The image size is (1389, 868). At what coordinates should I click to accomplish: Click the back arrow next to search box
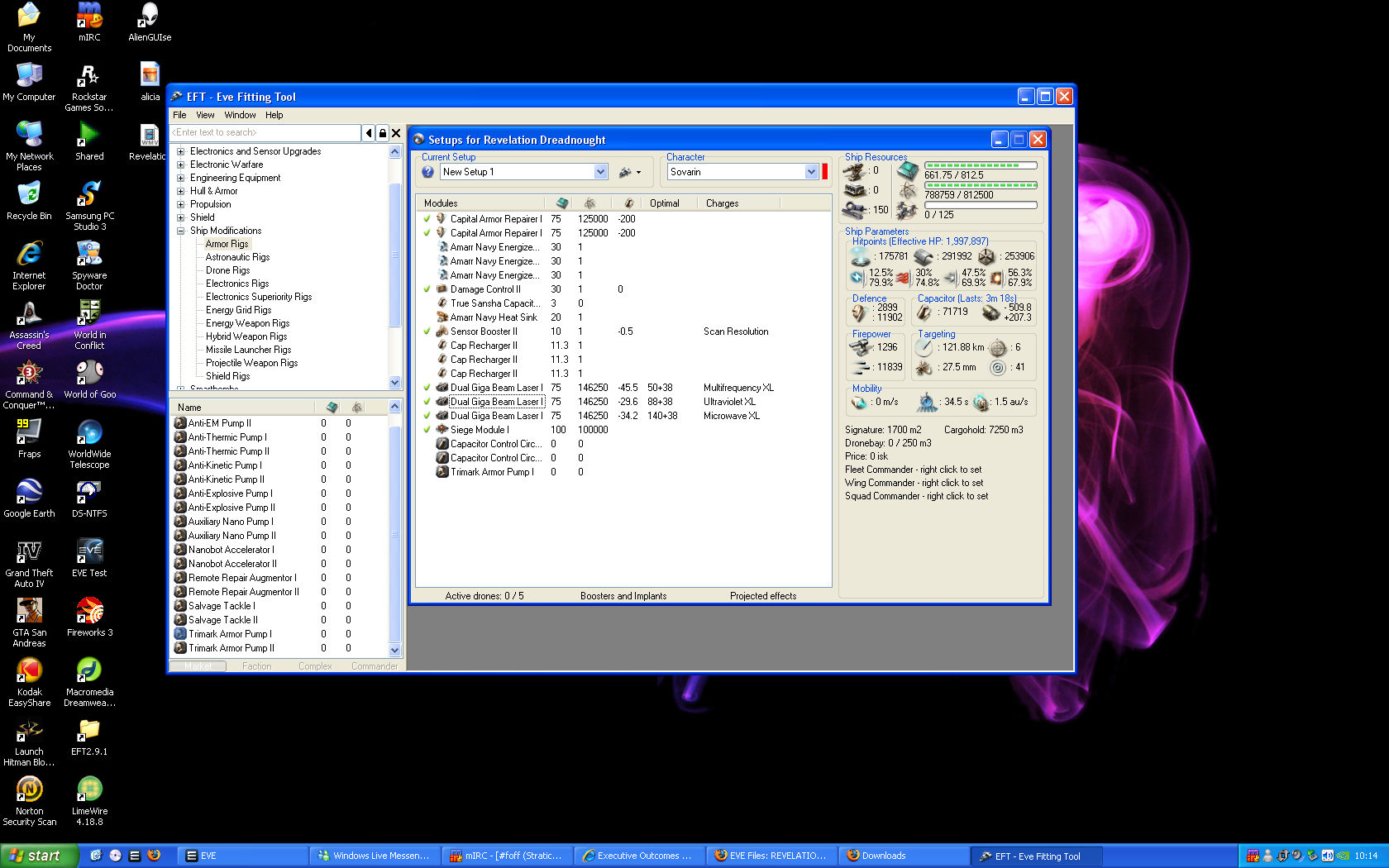coord(369,133)
